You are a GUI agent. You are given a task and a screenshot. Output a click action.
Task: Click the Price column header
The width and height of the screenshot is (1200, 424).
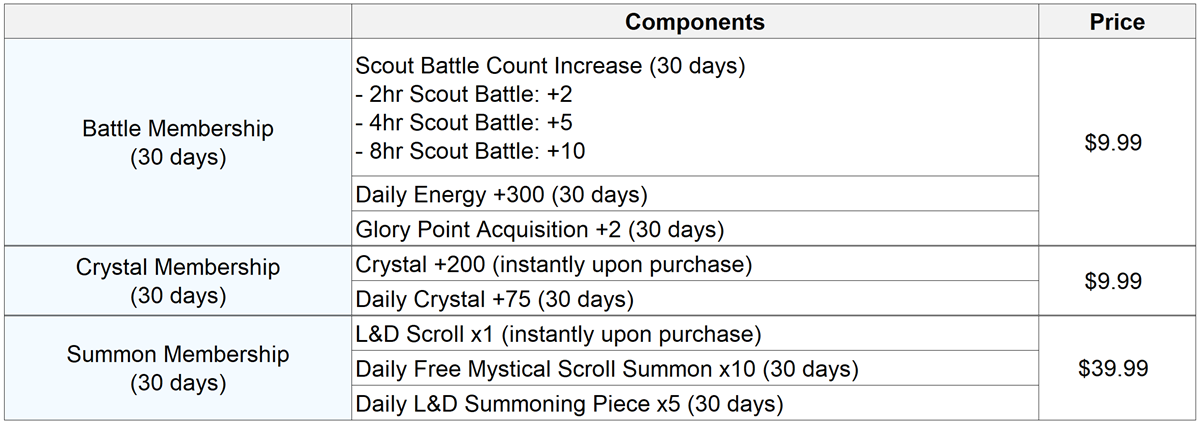pos(1116,22)
